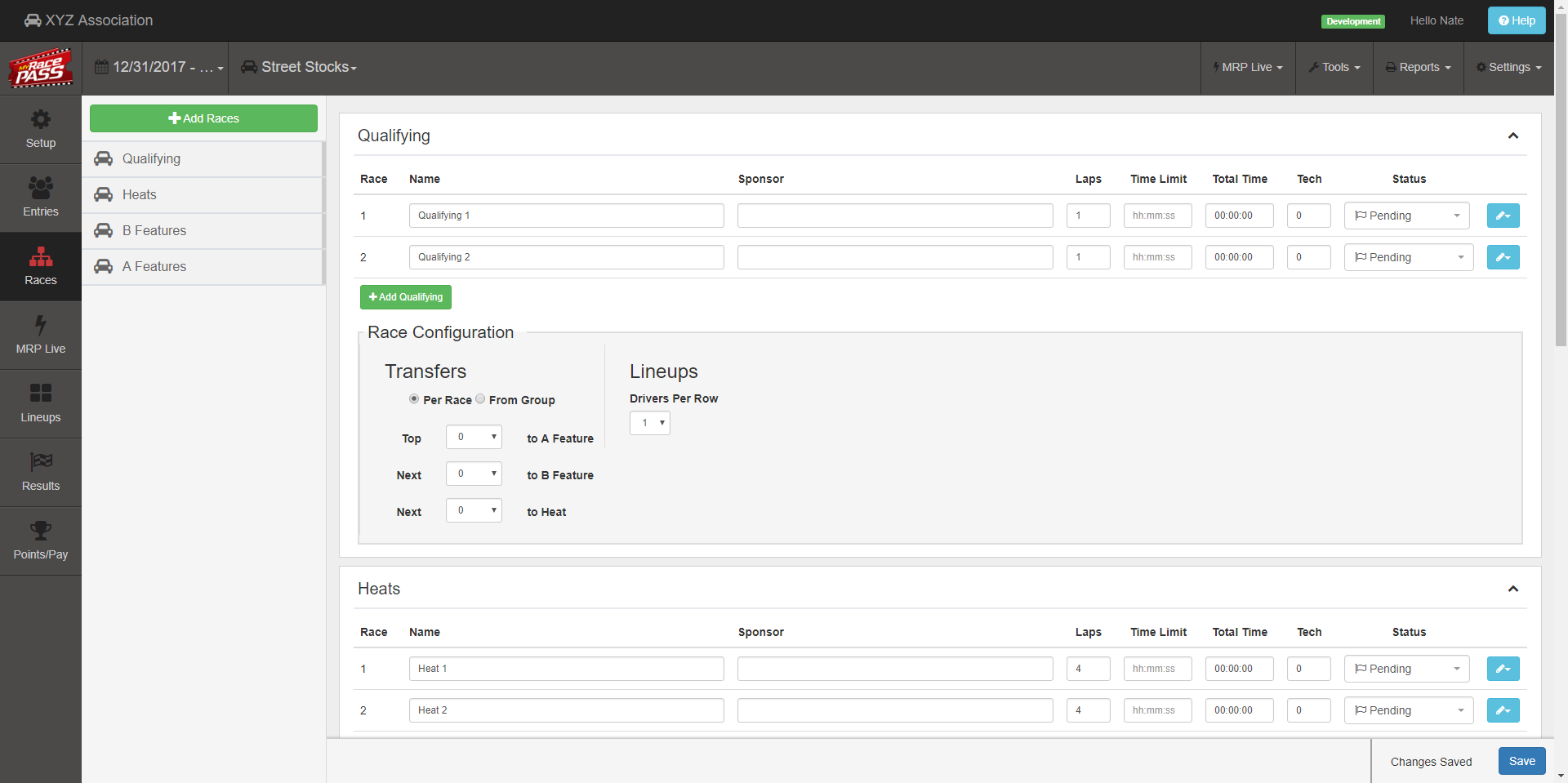The image size is (1568, 783).
Task: Click the Heat 2 name field
Action: (567, 710)
